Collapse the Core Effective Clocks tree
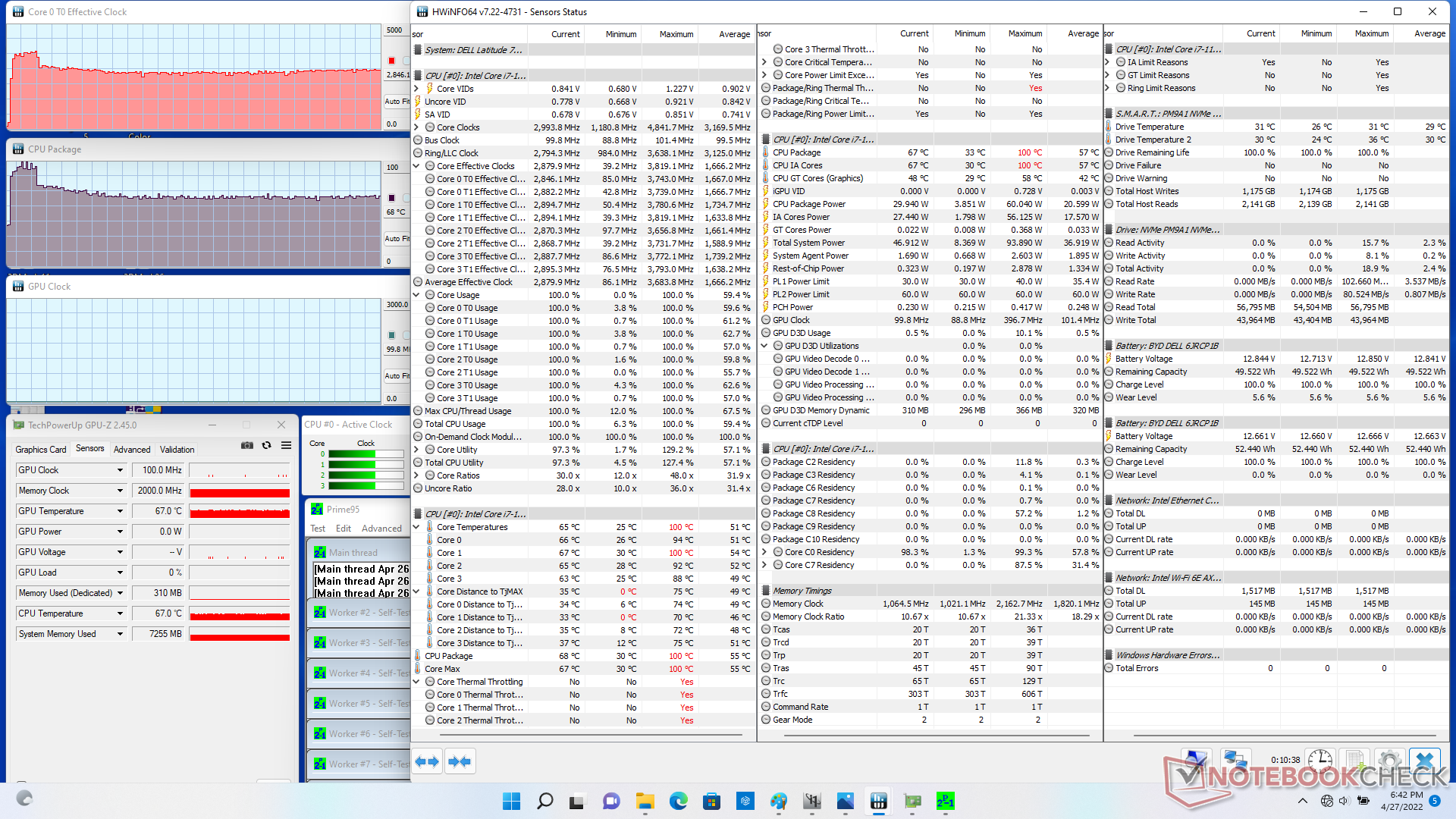 (417, 166)
